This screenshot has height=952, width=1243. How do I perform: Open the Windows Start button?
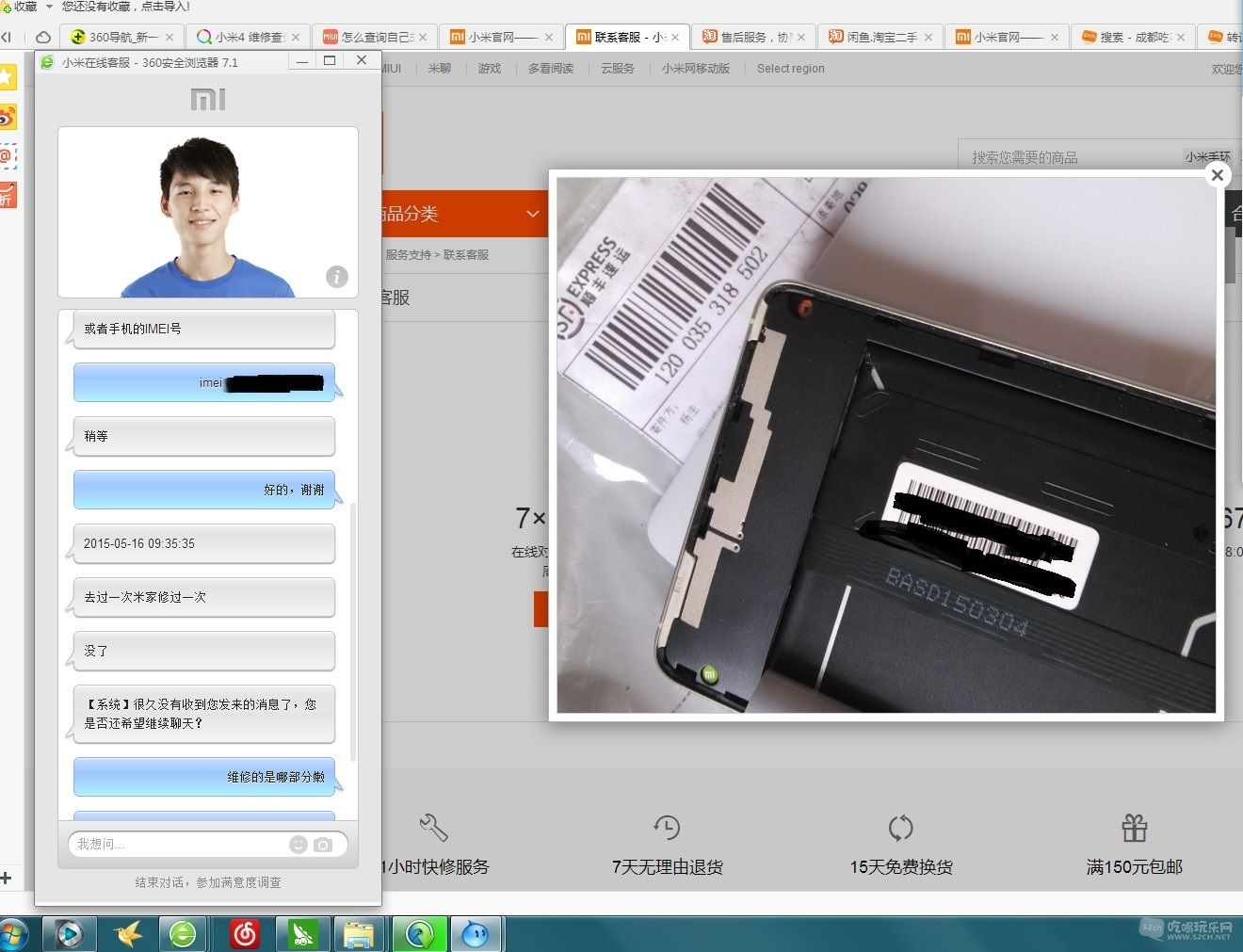click(x=13, y=934)
